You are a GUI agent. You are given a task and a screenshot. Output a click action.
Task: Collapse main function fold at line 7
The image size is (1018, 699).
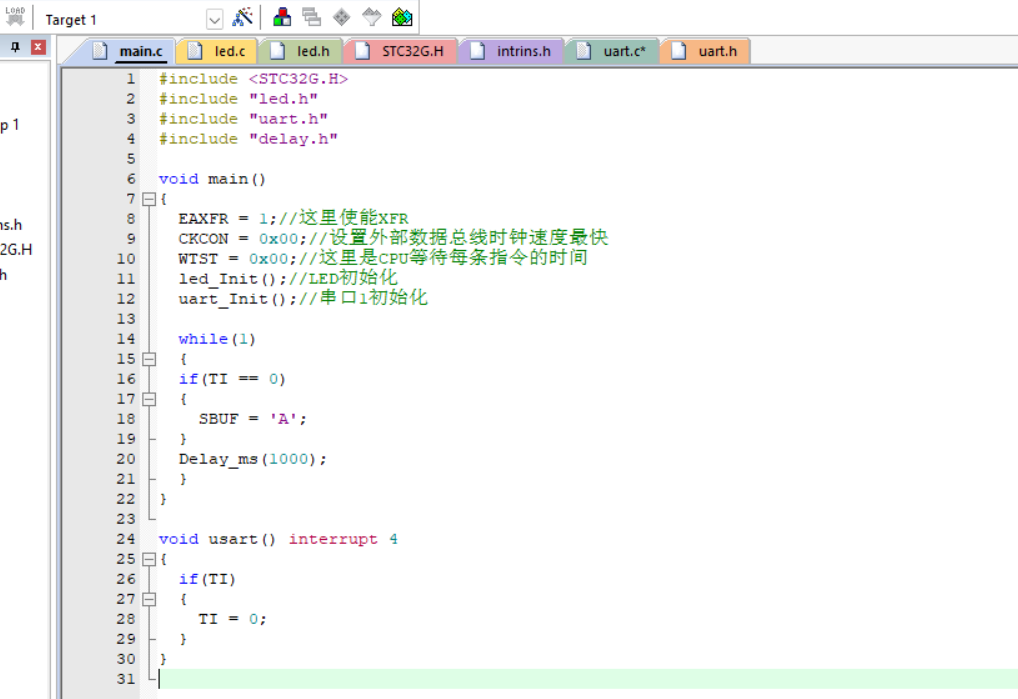[x=149, y=199]
